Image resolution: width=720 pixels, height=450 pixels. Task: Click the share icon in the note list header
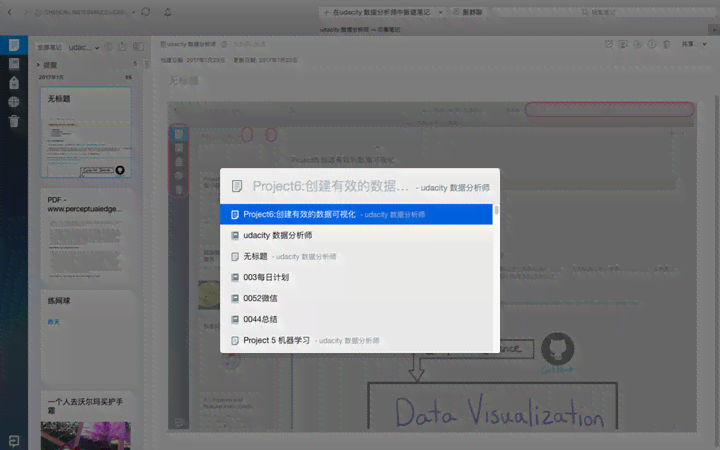(123, 47)
